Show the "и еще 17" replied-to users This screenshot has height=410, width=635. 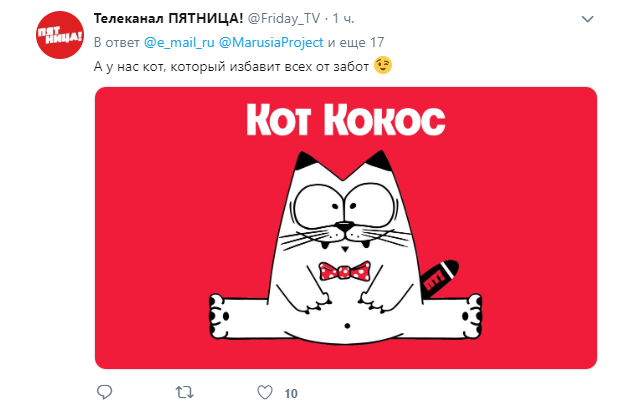[356, 43]
